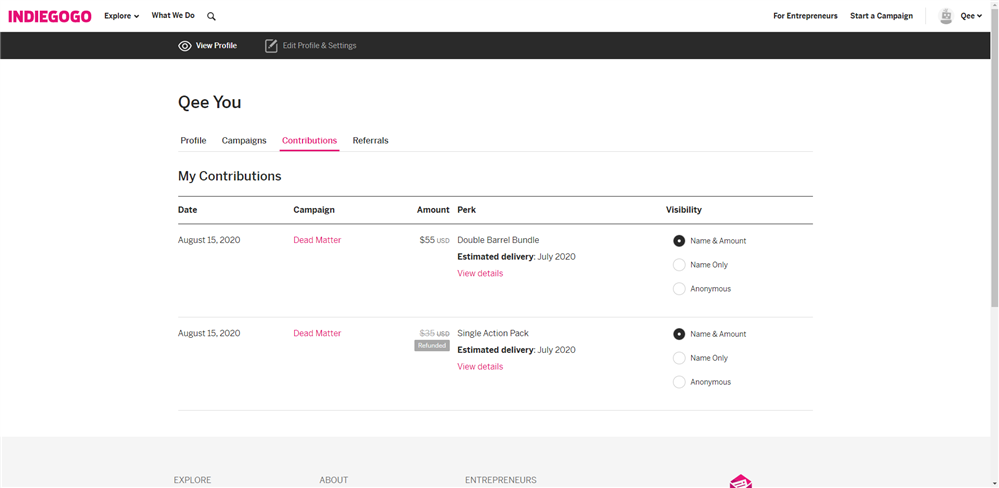This screenshot has width=999, height=488.
Task: Click the struck-through $35 USD amount
Action: pos(435,333)
